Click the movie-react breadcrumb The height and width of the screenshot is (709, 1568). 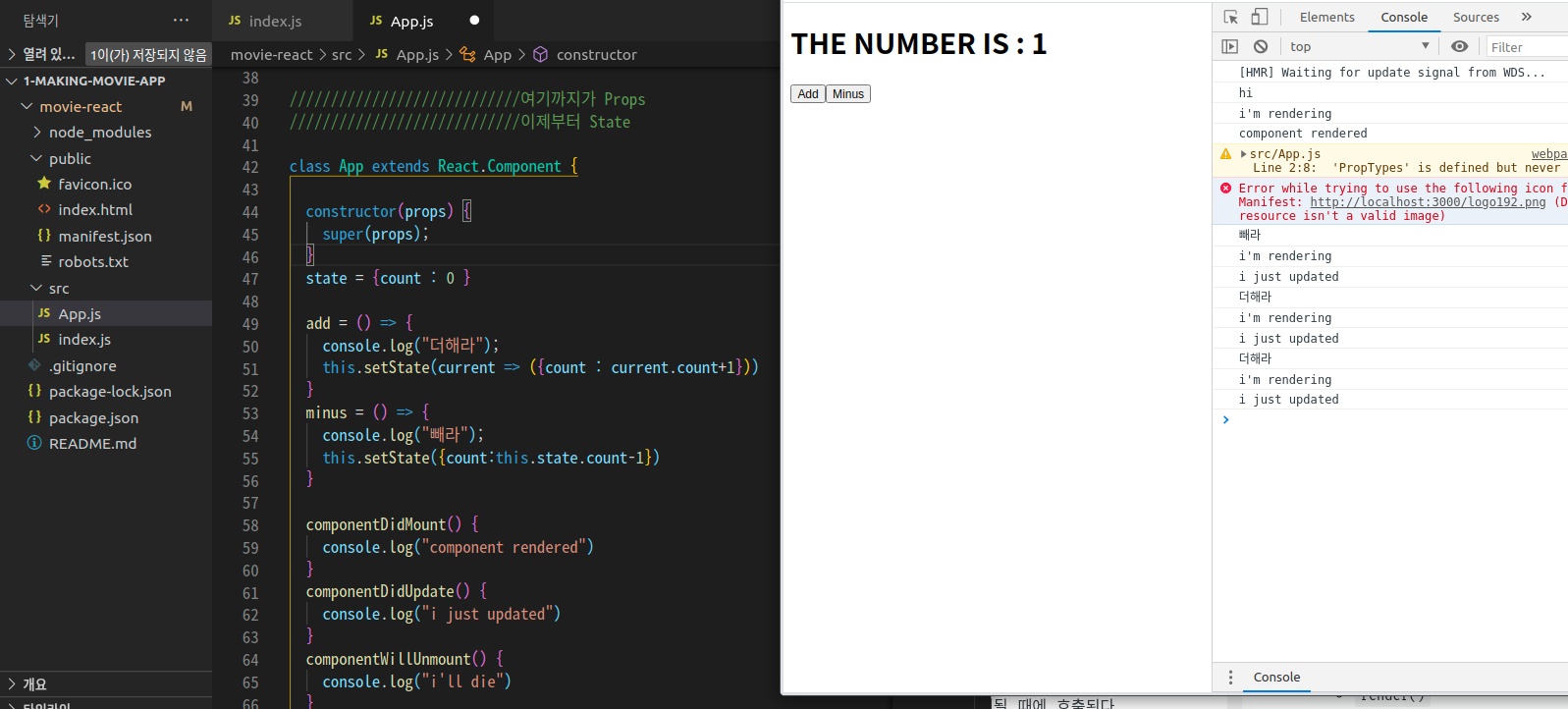[x=271, y=55]
